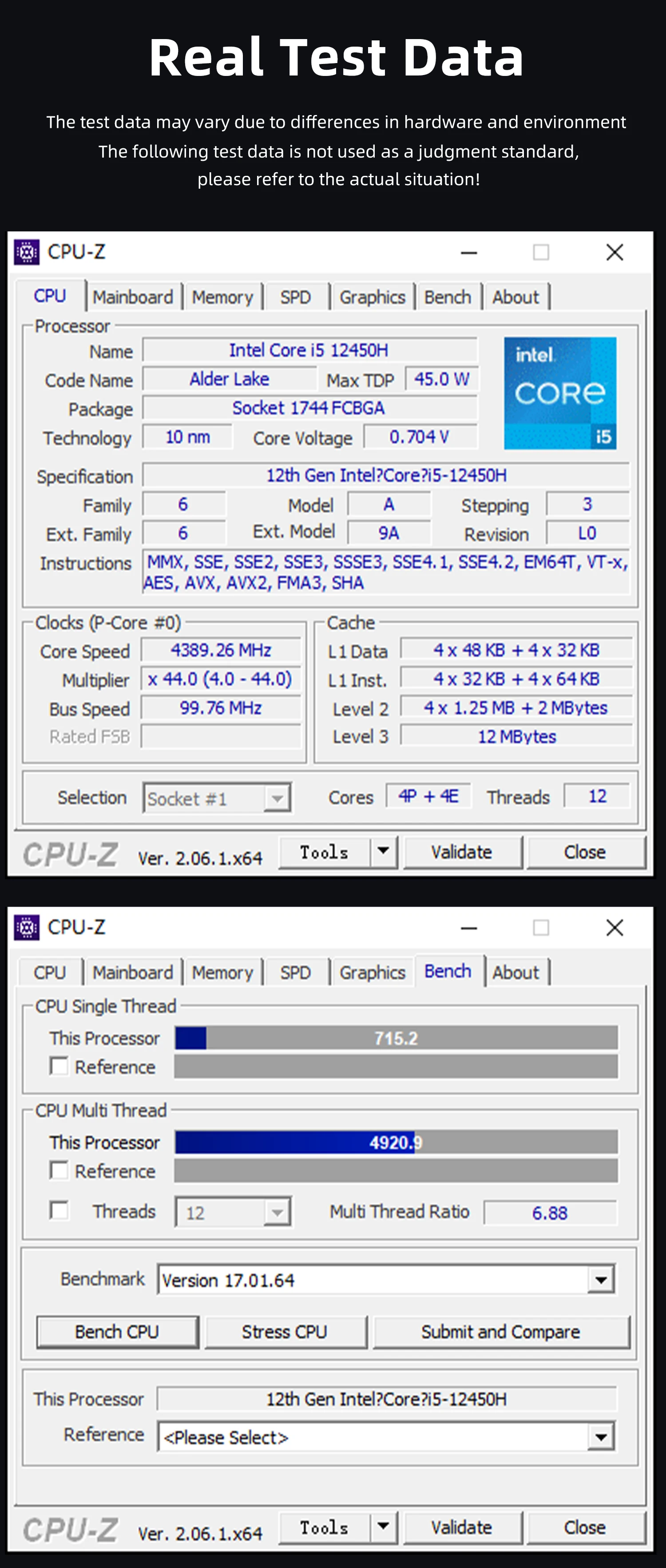Start the Stress CPU test
The width and height of the screenshot is (666, 1568).
285,1332
